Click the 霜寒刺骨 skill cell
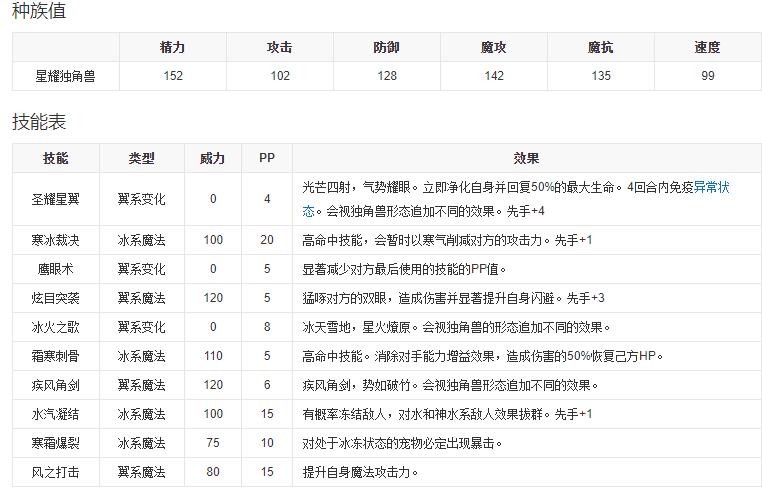The height and width of the screenshot is (497, 762). (56, 356)
